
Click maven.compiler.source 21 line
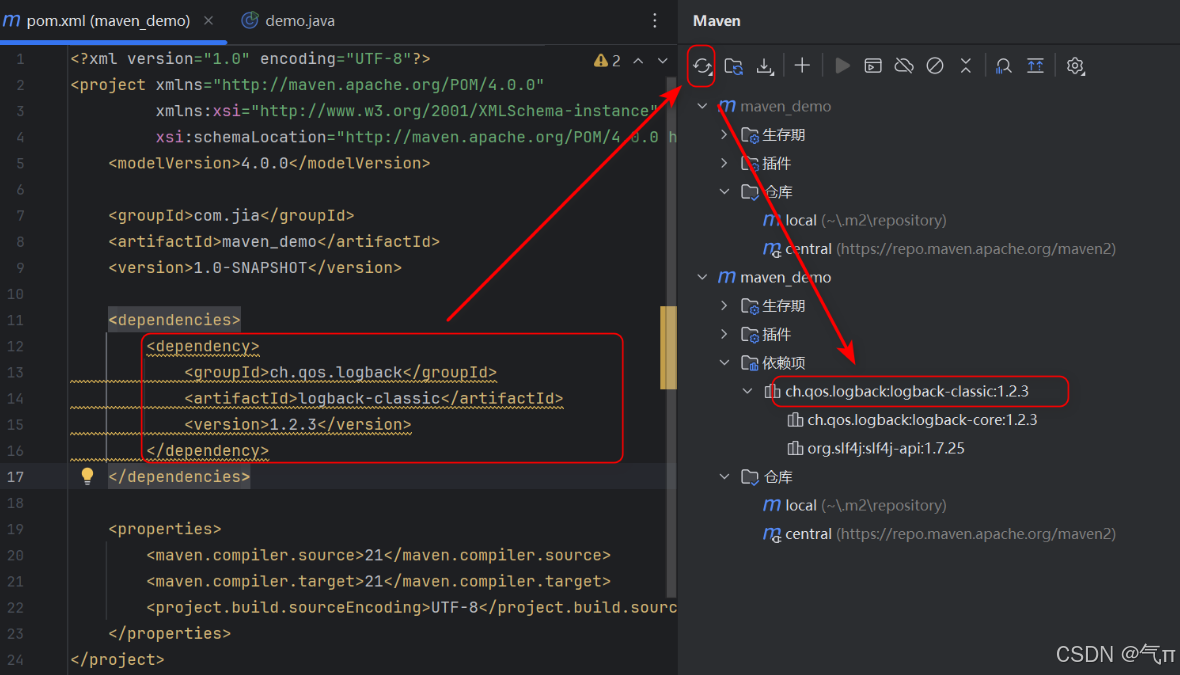point(379,555)
